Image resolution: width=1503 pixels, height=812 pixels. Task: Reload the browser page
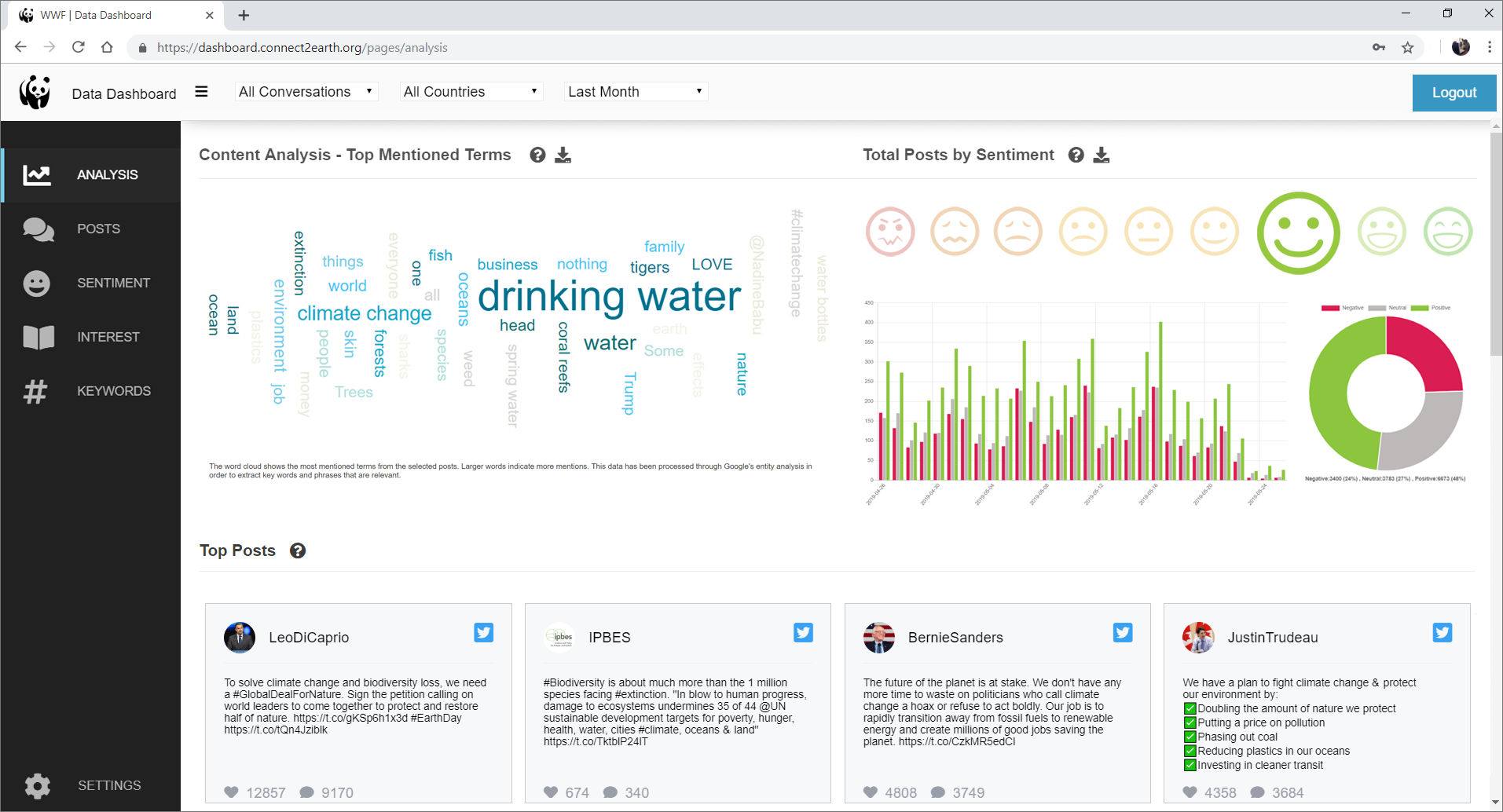(78, 47)
